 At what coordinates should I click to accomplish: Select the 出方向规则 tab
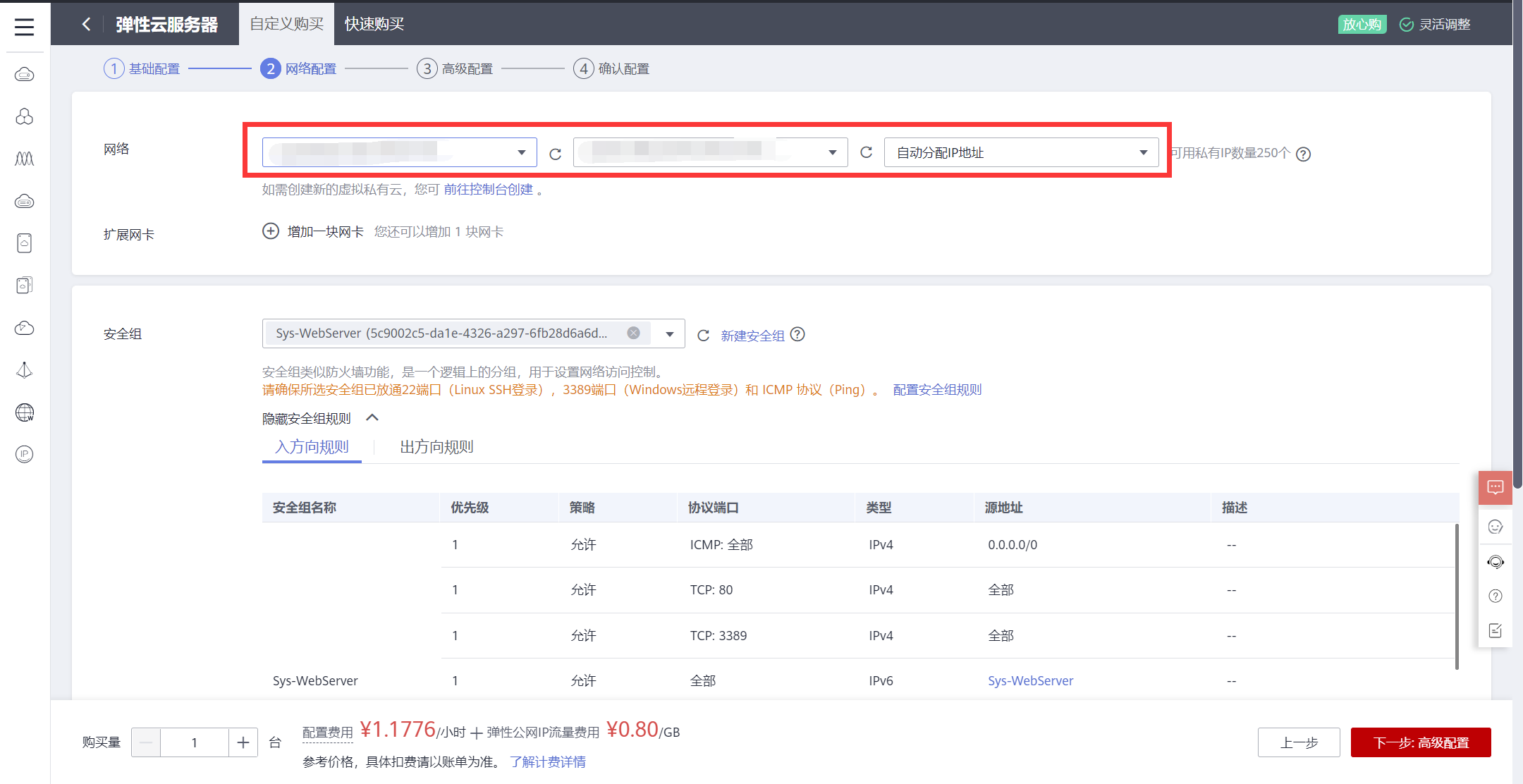point(436,447)
